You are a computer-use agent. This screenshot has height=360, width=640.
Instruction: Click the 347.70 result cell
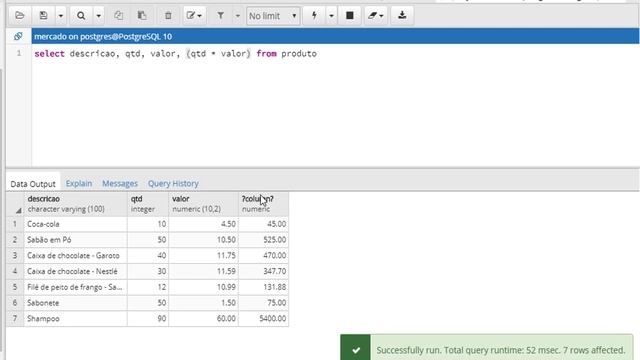[x=263, y=271]
